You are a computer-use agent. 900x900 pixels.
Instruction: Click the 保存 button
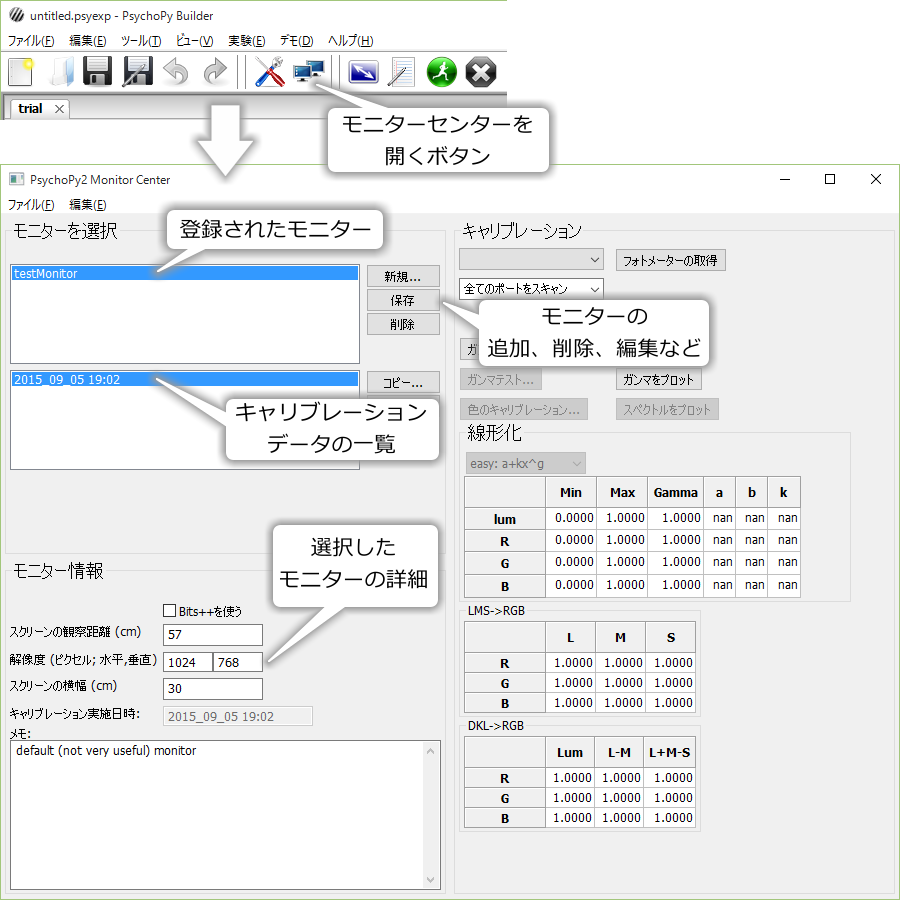403,301
